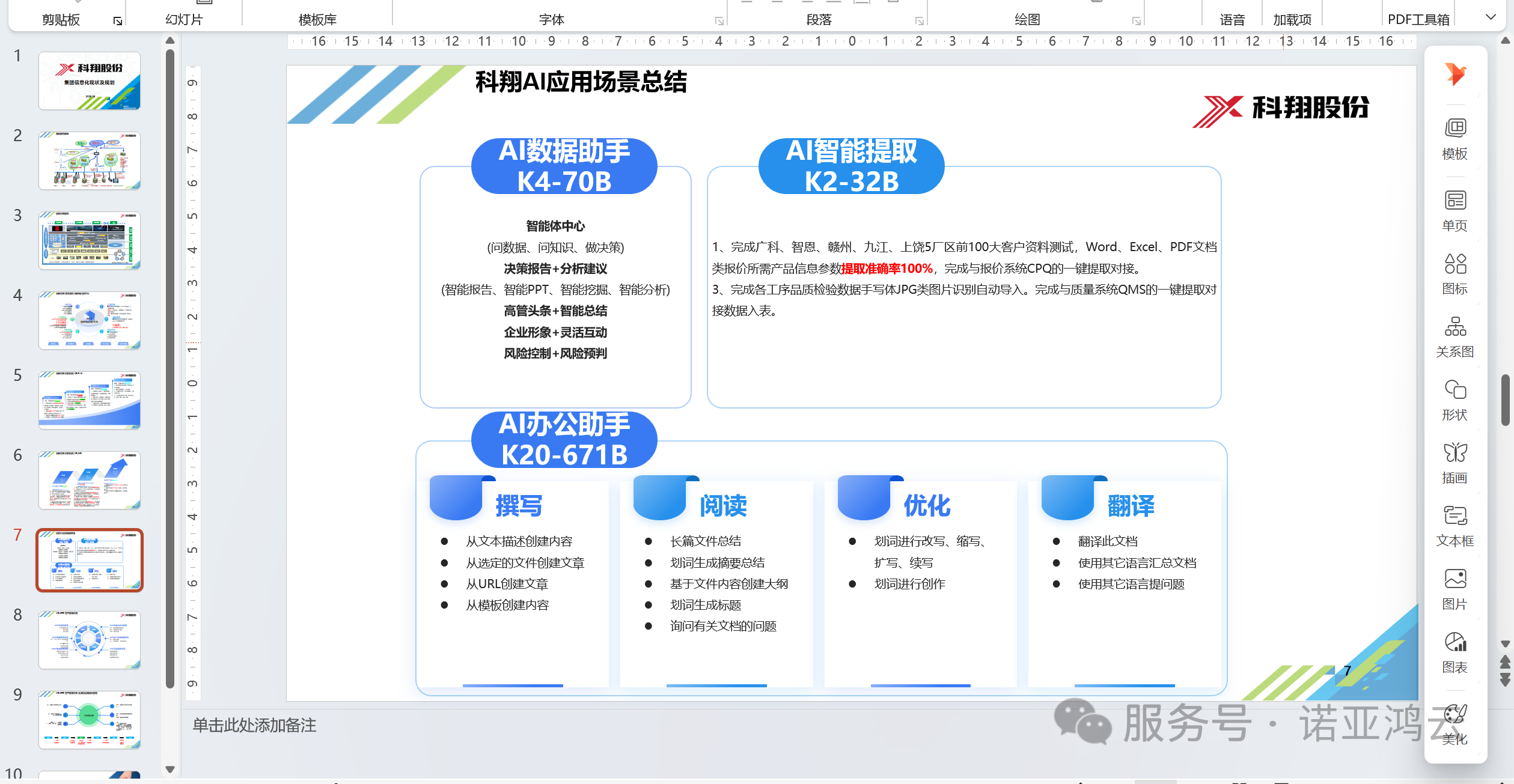Click the bullet 使用其它语言提问题
Viewport: 1514px width, 784px height.
tap(1131, 584)
